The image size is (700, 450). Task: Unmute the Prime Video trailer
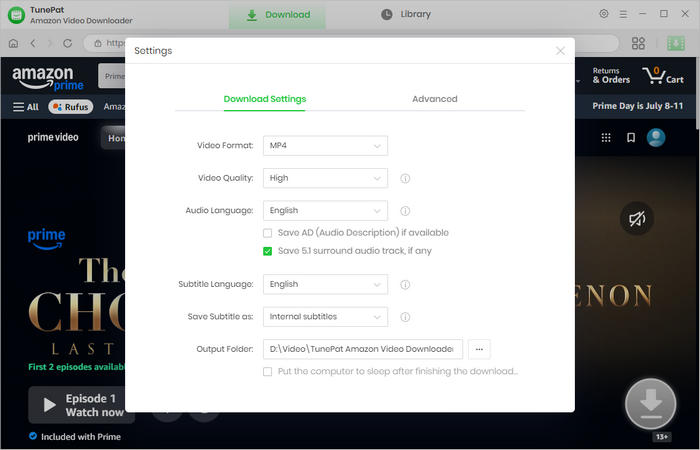point(637,219)
